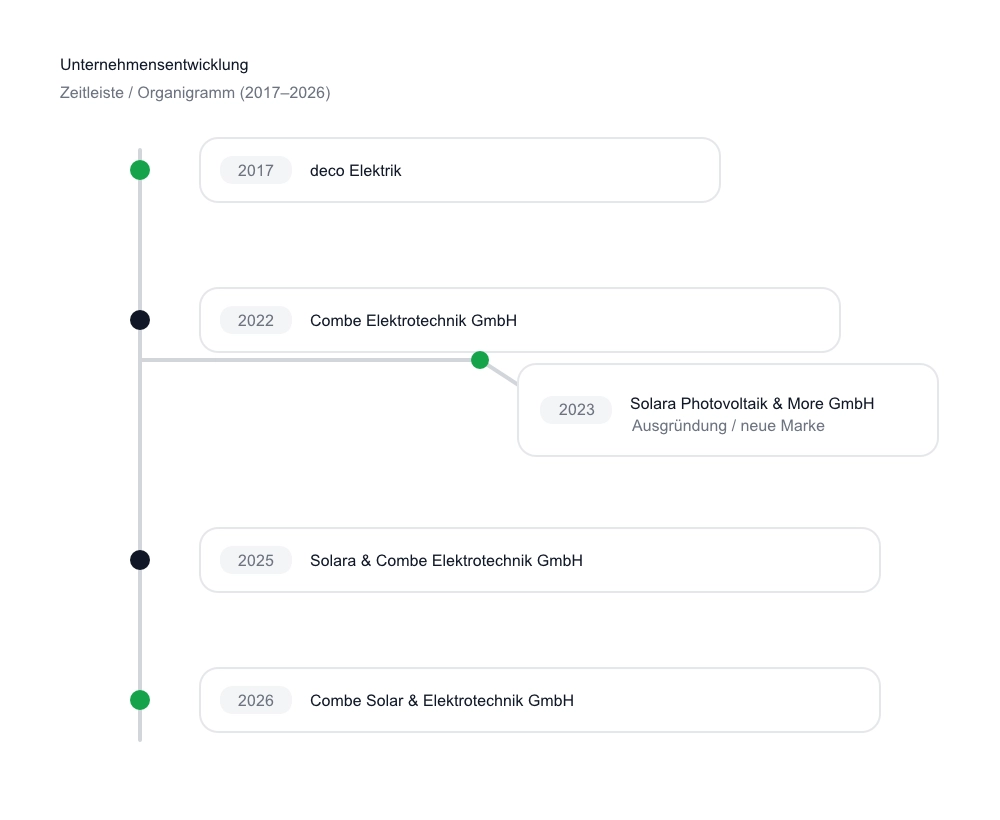The height and width of the screenshot is (820, 1000).
Task: Select the dark 2025 timeline marker dot
Action: pos(140,560)
